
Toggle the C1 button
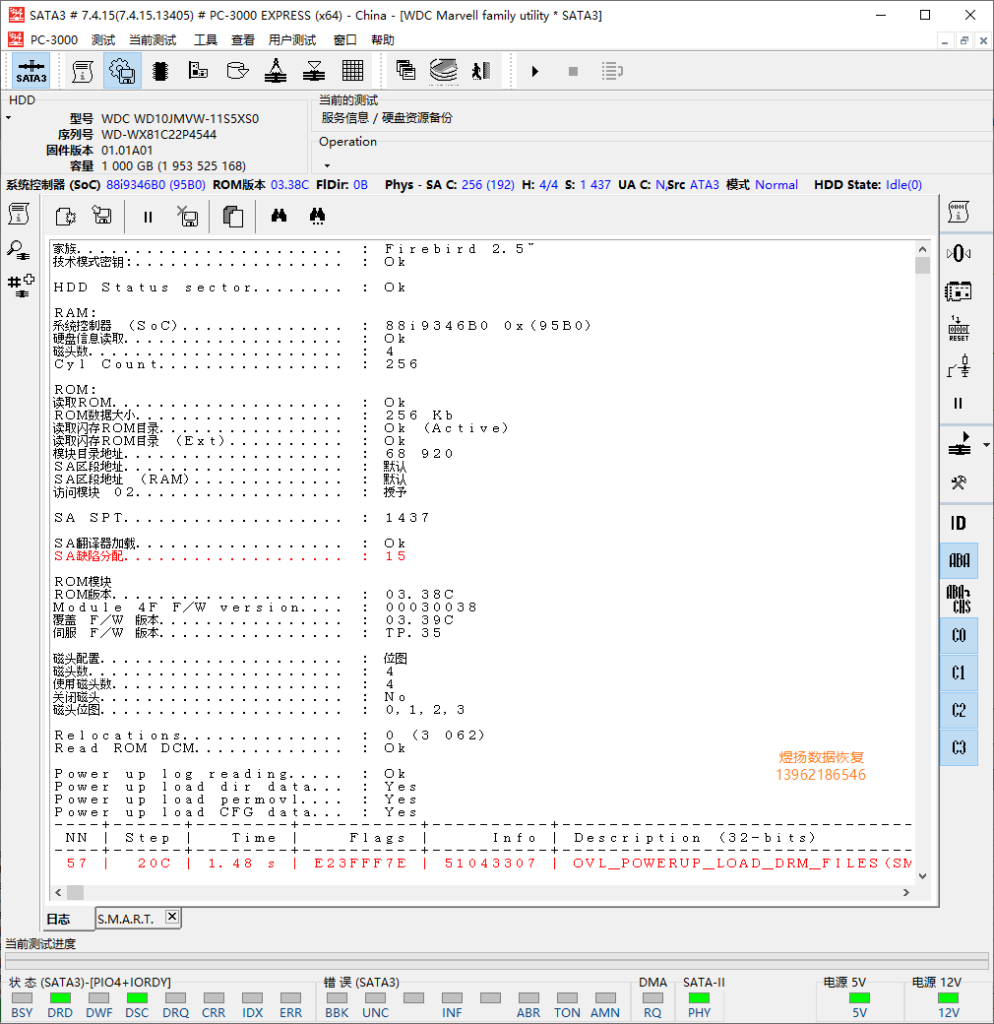pyautogui.click(x=959, y=673)
